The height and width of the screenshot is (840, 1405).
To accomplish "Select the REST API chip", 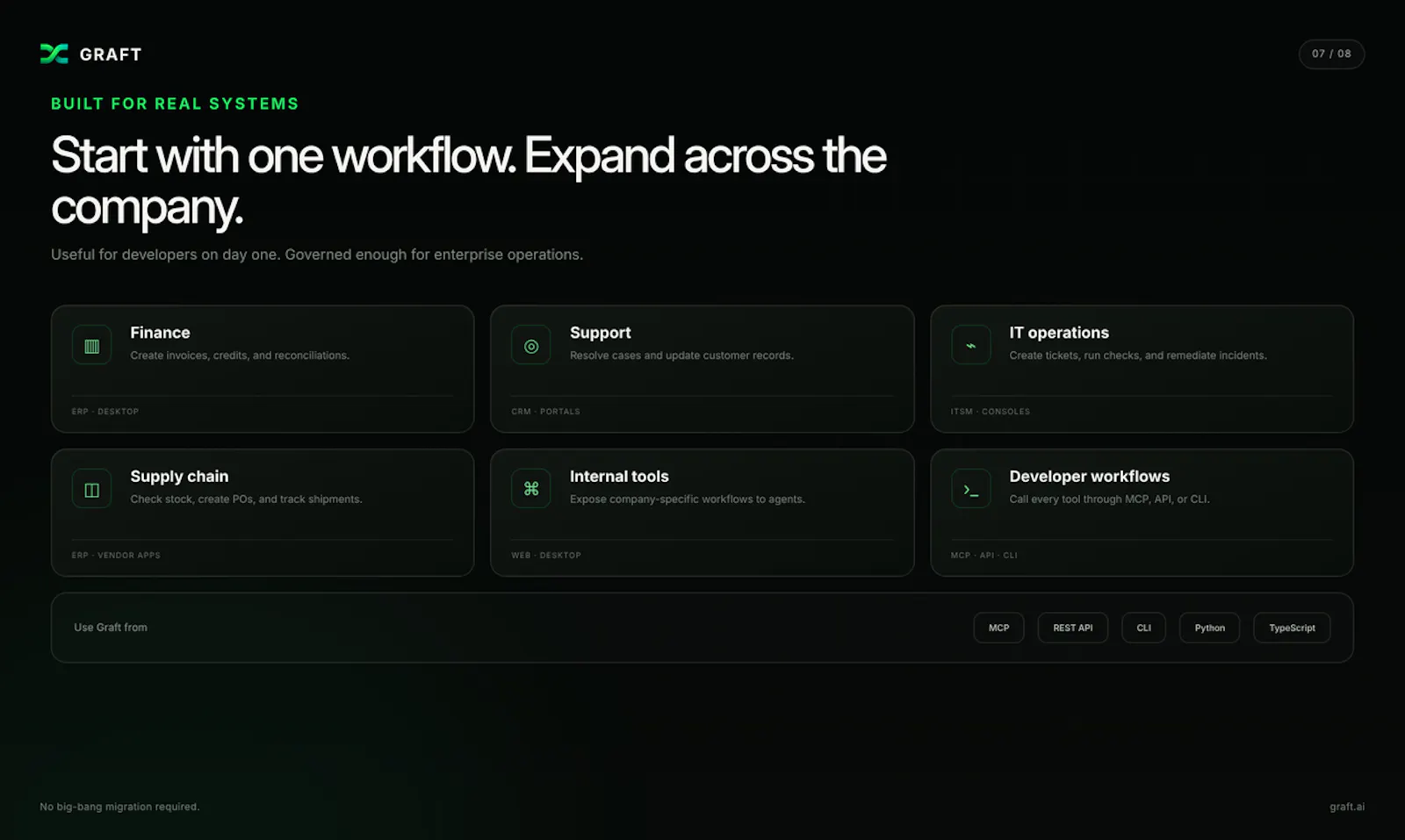I will click(x=1073, y=628).
